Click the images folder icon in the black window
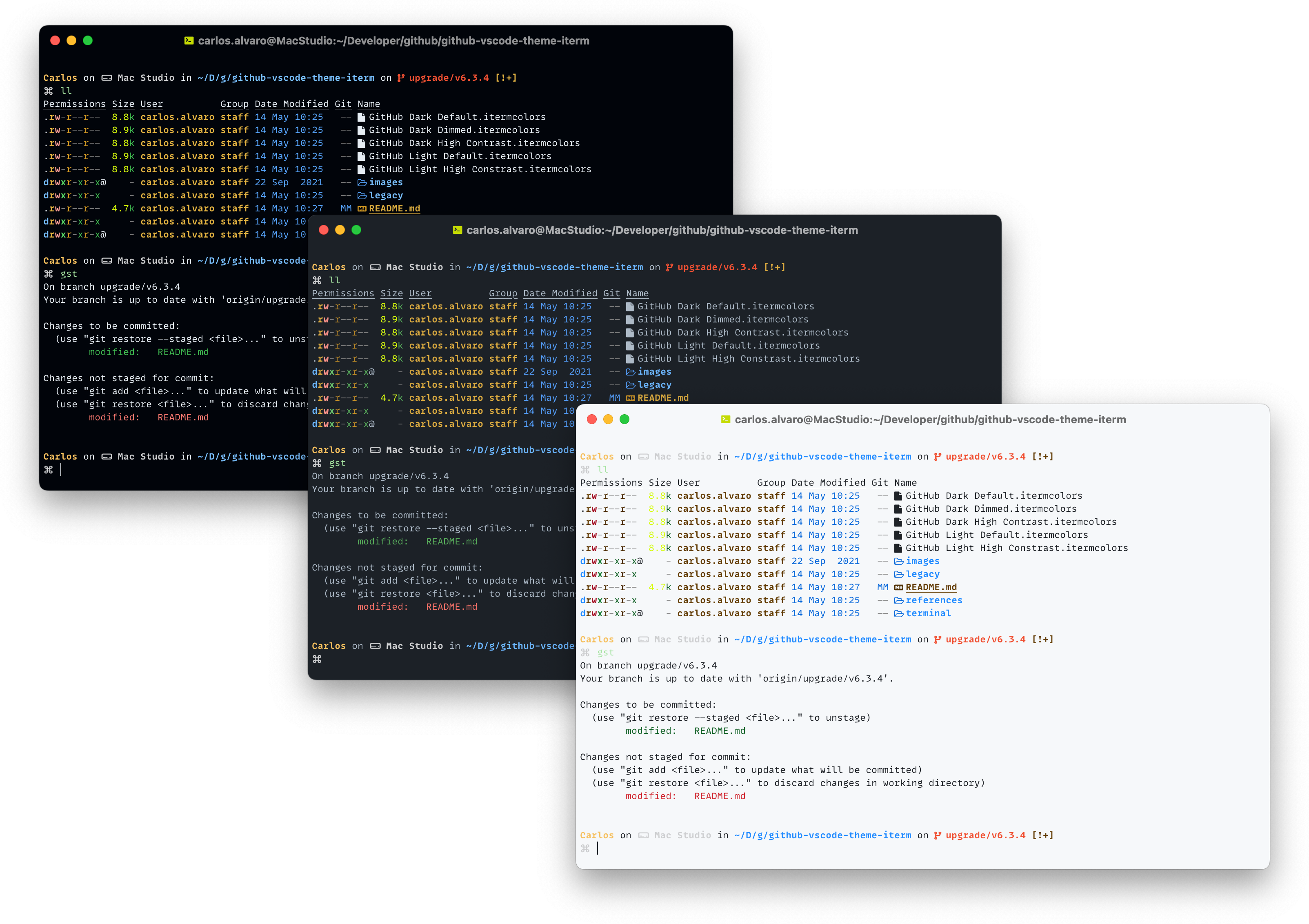This screenshot has height=924, width=1309. tap(362, 182)
